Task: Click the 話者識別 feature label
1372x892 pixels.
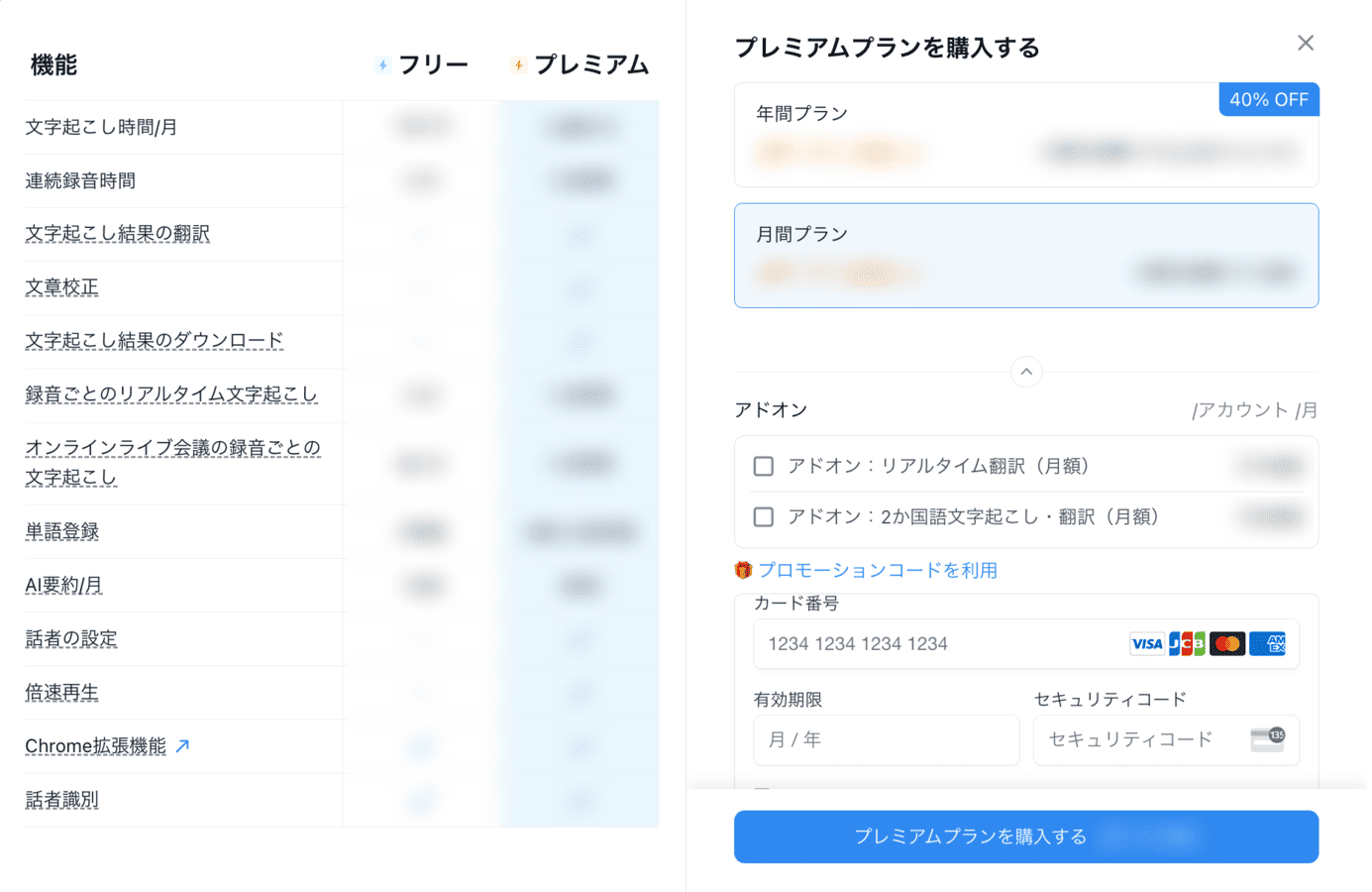Action: pos(61,800)
